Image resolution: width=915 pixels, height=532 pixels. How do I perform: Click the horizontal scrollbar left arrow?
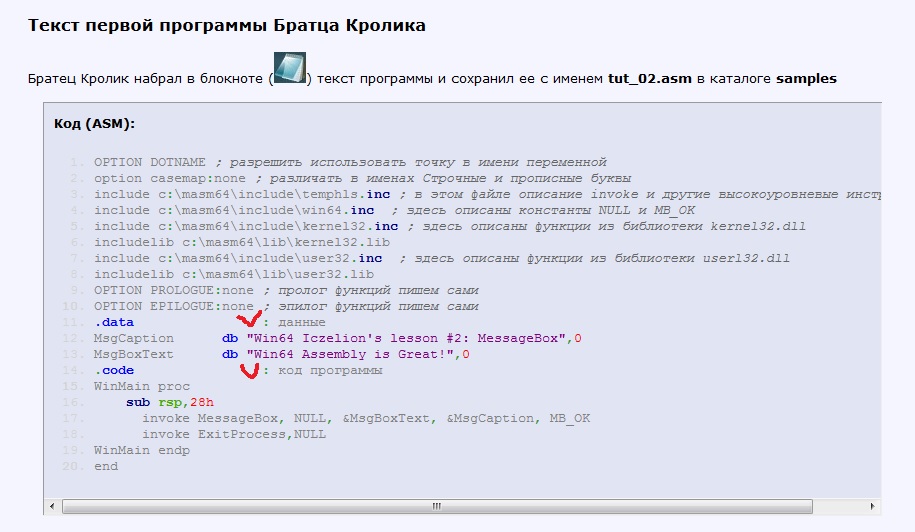52,506
